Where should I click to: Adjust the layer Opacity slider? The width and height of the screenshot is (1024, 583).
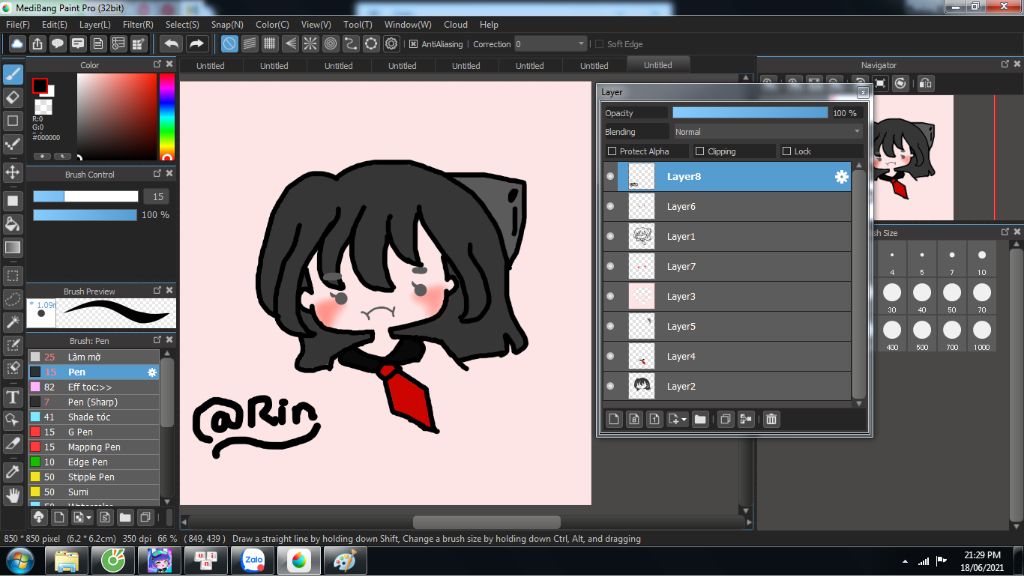point(750,113)
